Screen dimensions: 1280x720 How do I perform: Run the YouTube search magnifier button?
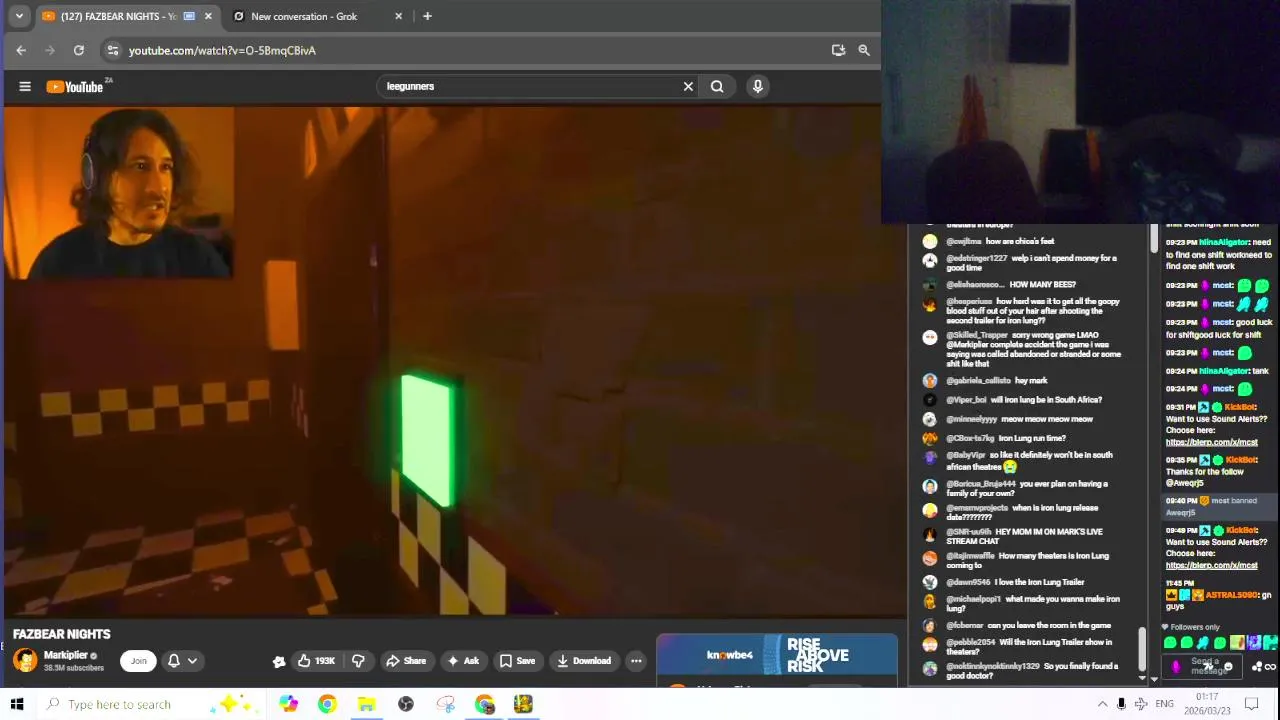[x=717, y=87]
